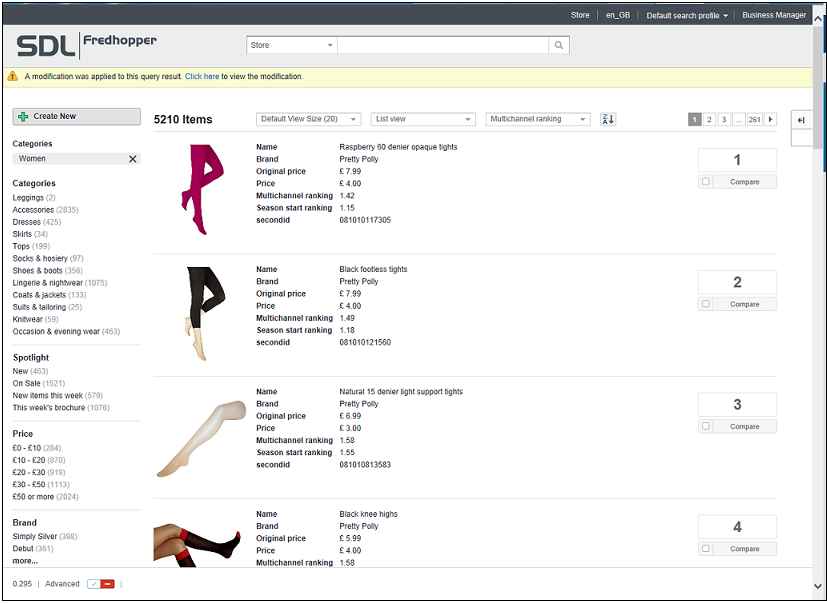
Task: Jump to last page 261
Action: point(755,119)
